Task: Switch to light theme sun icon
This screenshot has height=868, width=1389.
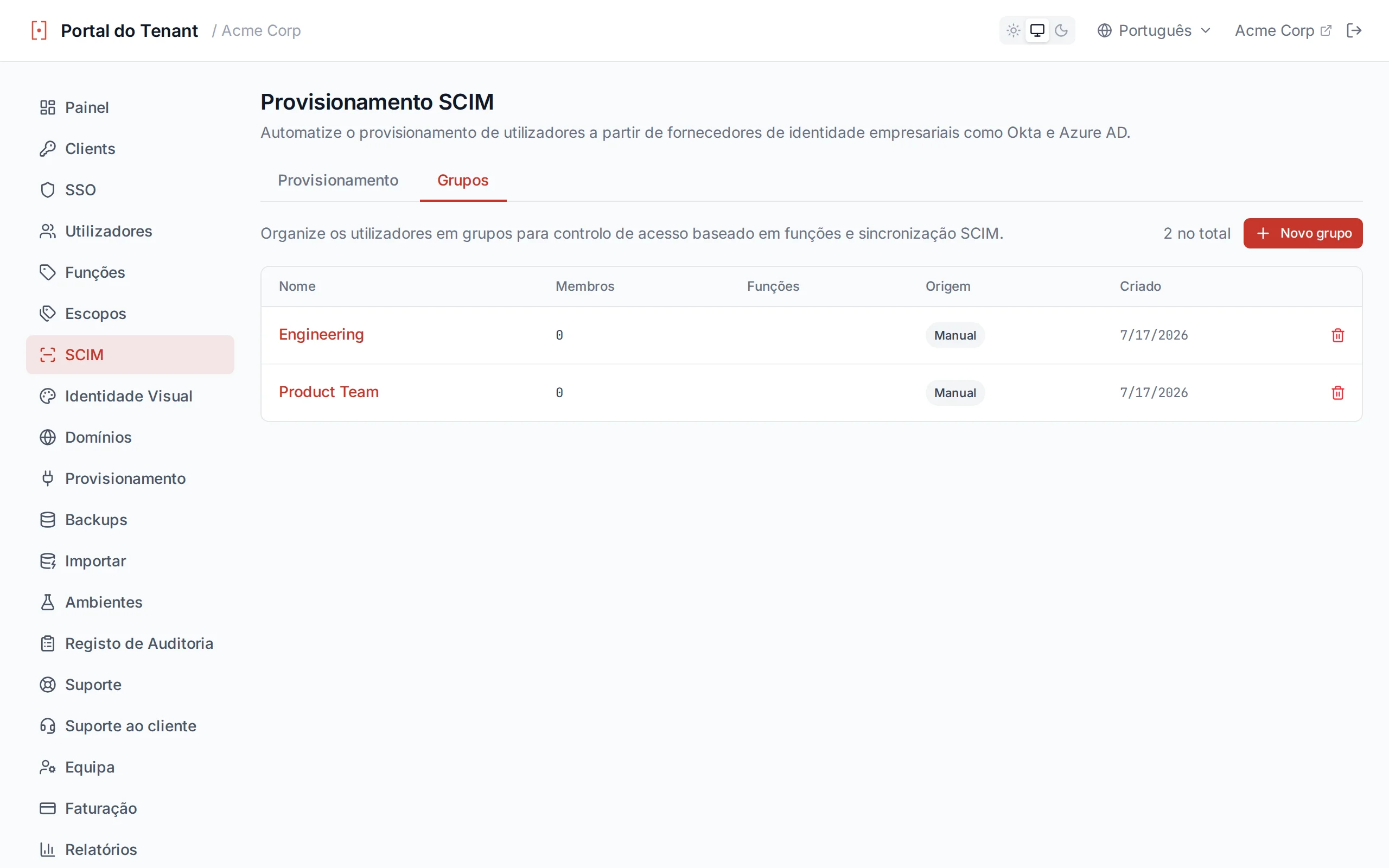Action: click(x=1013, y=30)
